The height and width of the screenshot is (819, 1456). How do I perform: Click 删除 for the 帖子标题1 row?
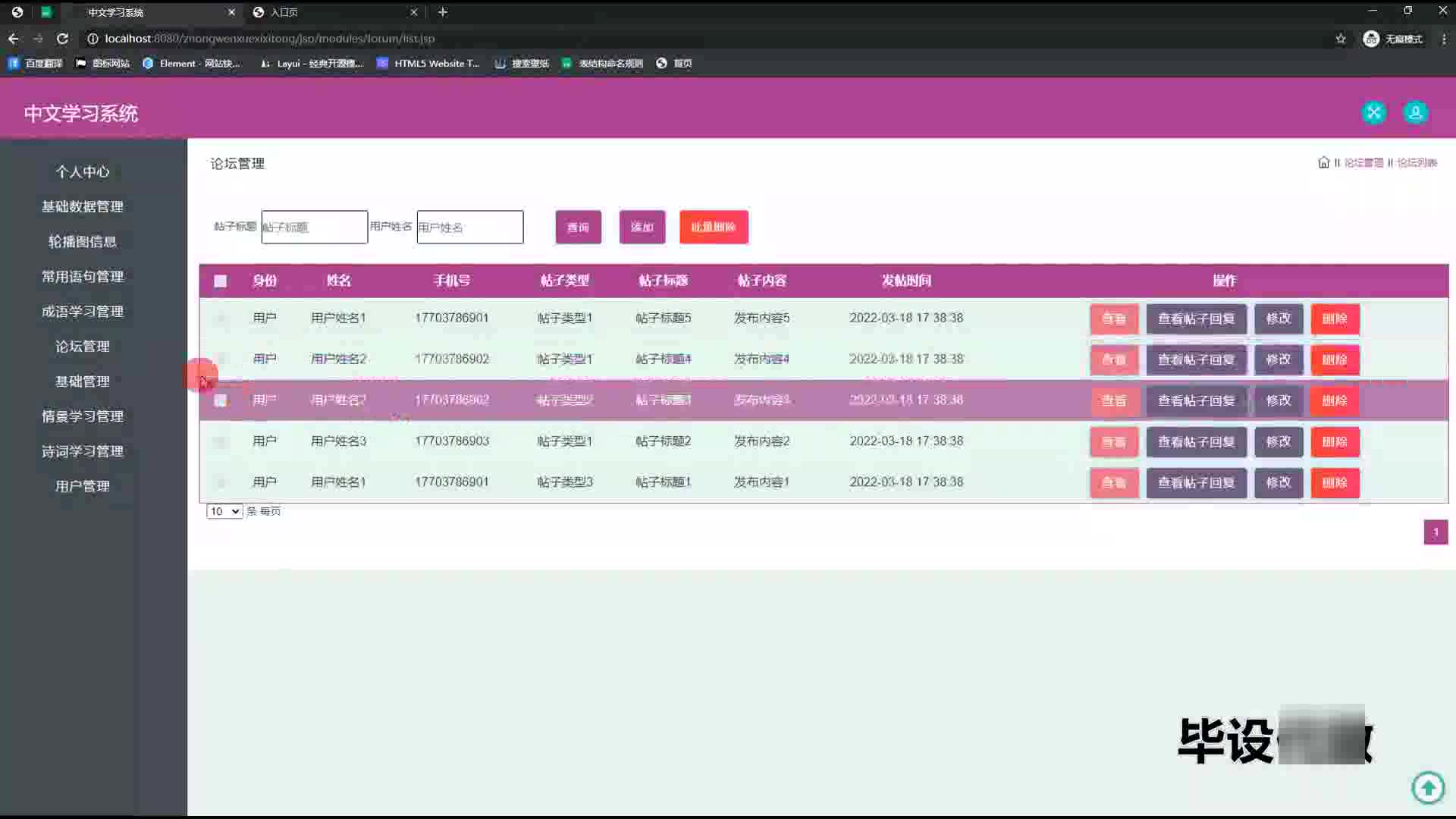coord(1335,482)
